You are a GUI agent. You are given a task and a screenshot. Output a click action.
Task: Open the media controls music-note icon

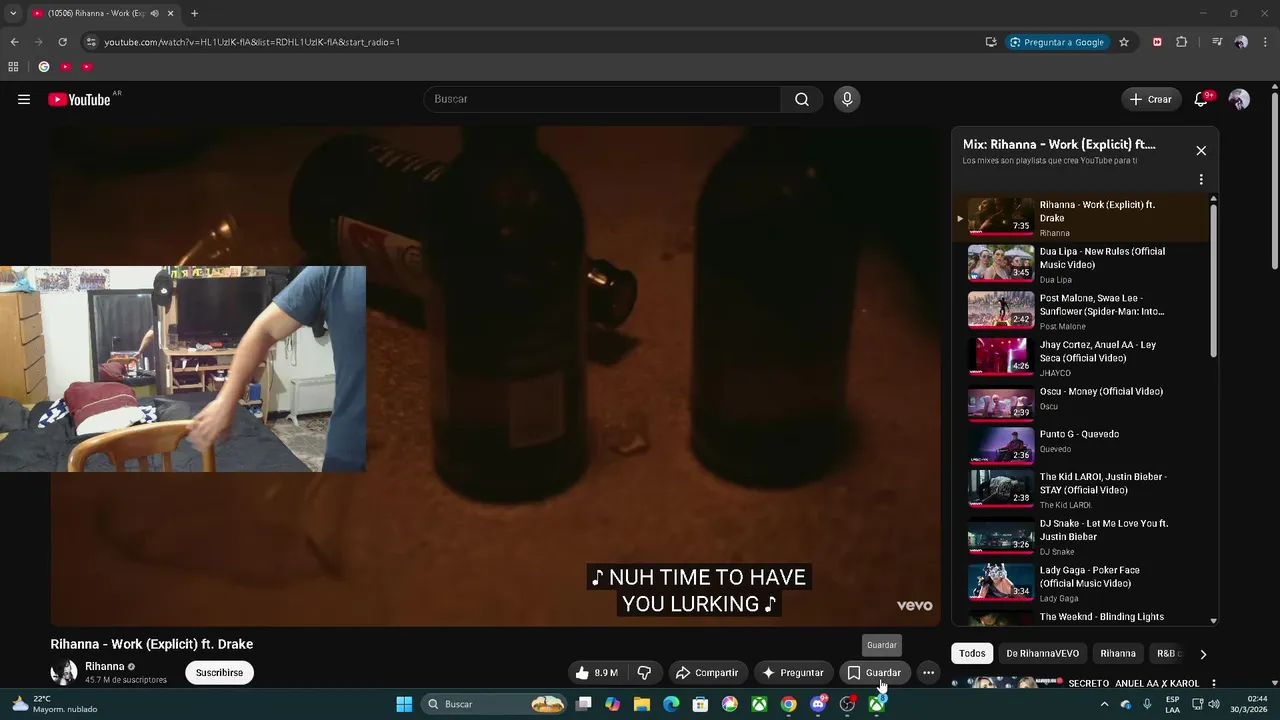click(x=1217, y=42)
